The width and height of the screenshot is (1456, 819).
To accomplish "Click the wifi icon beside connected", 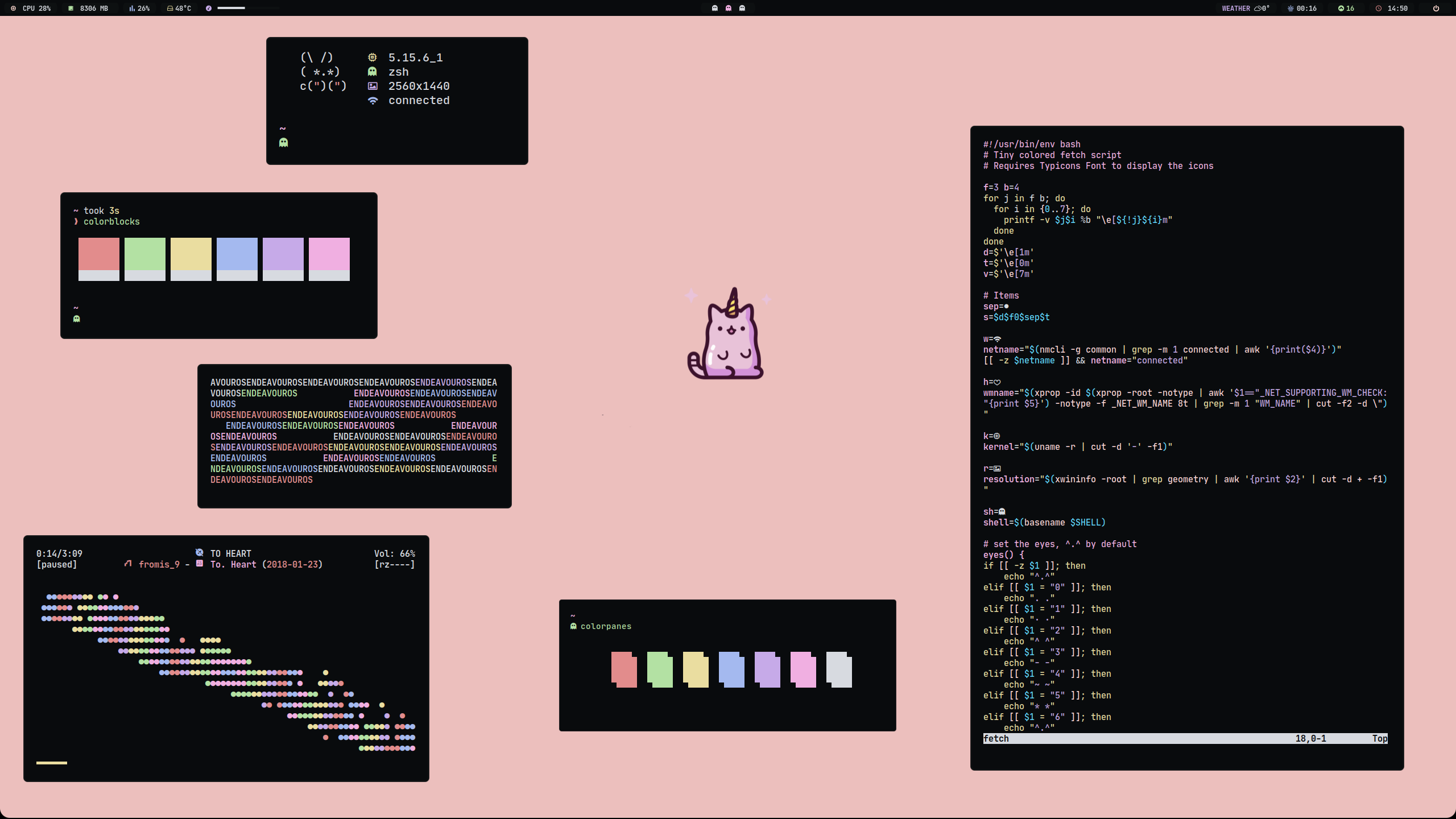I will 373,101.
